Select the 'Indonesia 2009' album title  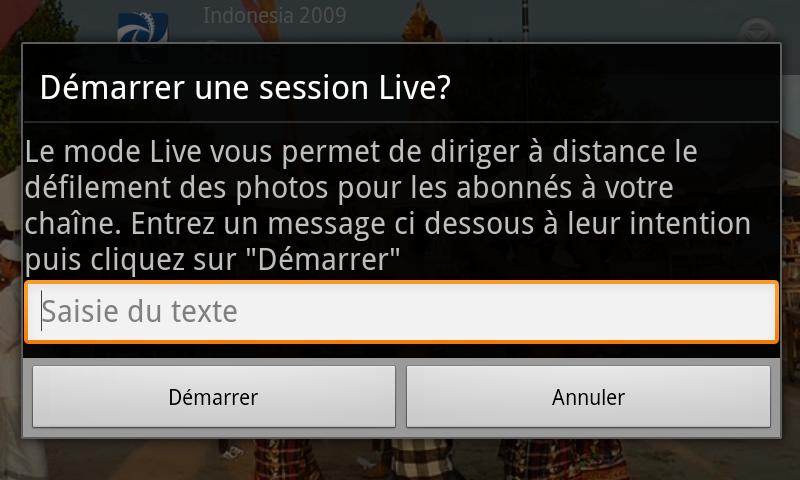coord(274,15)
